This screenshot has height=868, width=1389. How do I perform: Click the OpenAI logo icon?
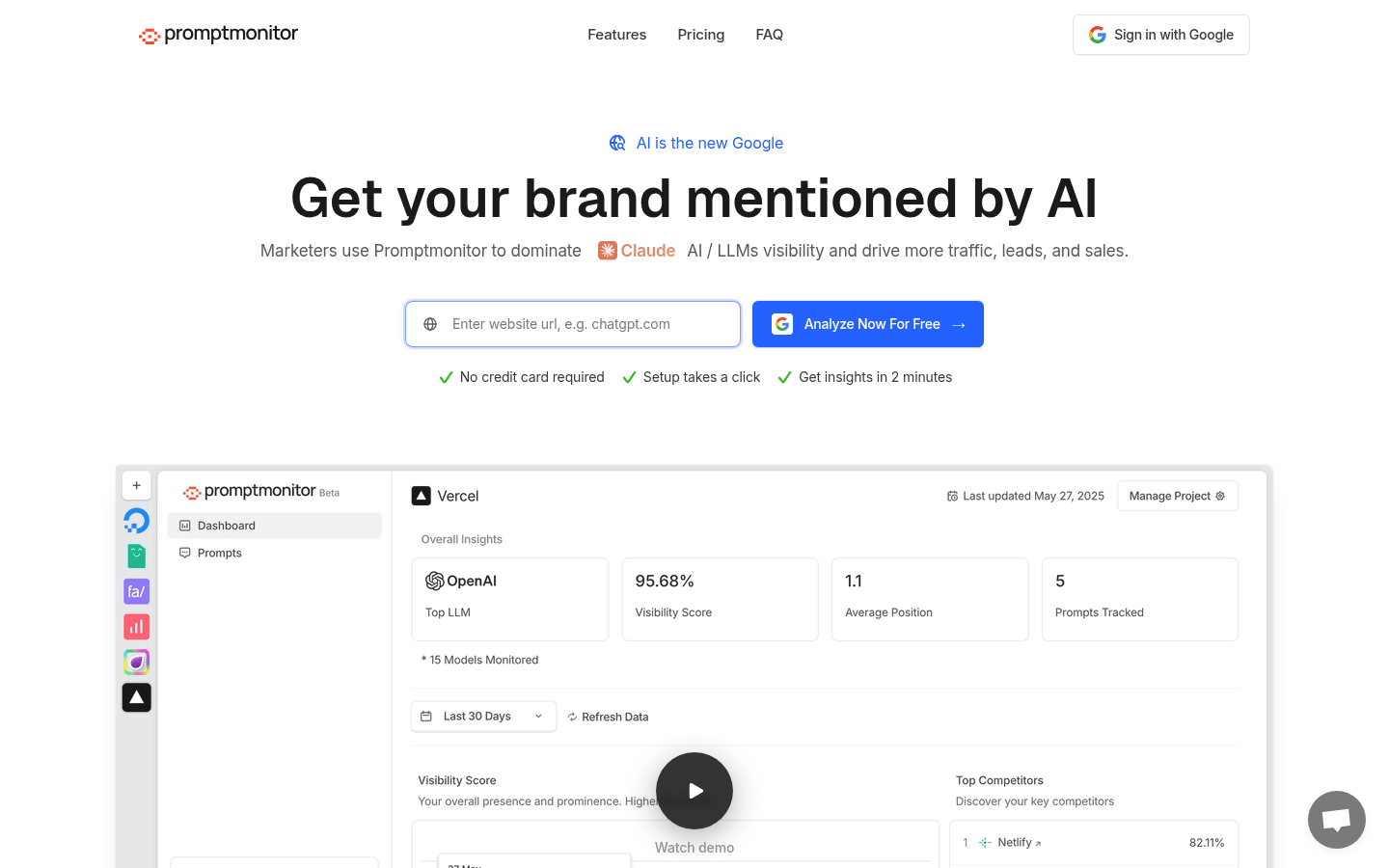point(435,581)
